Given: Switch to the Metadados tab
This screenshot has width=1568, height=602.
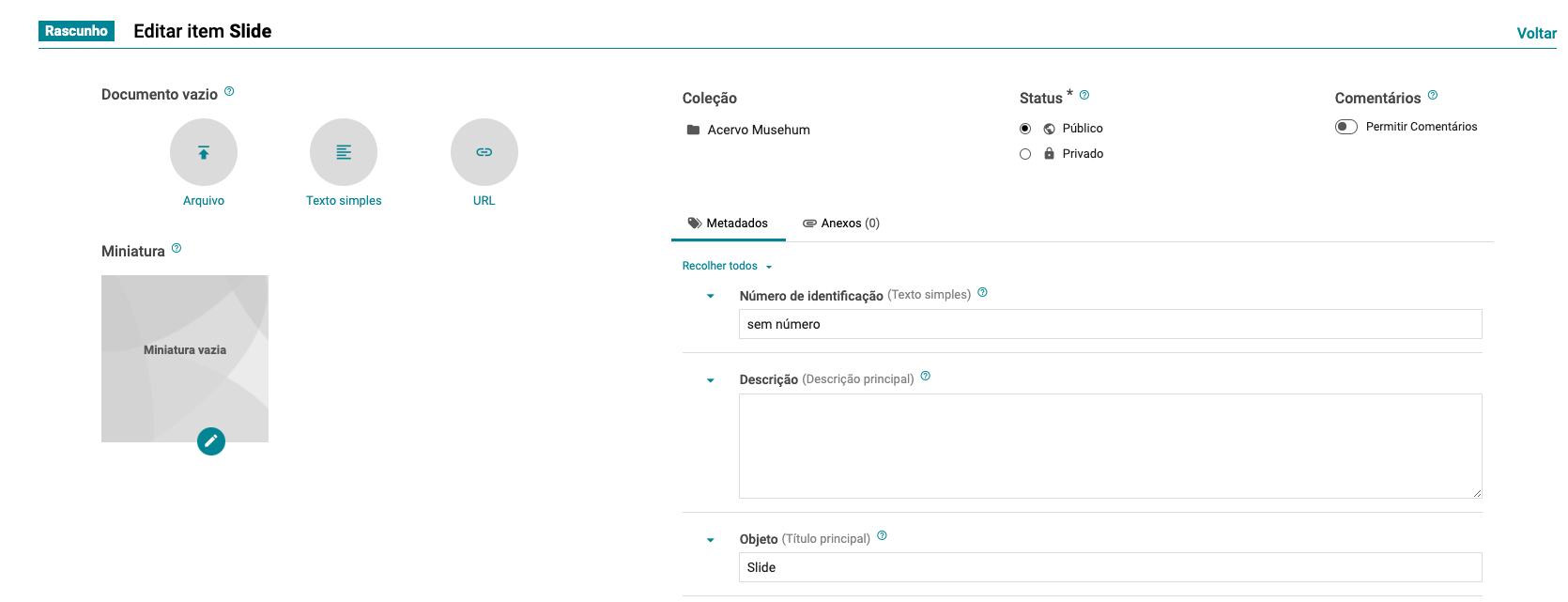Looking at the screenshot, I should click(x=729, y=224).
